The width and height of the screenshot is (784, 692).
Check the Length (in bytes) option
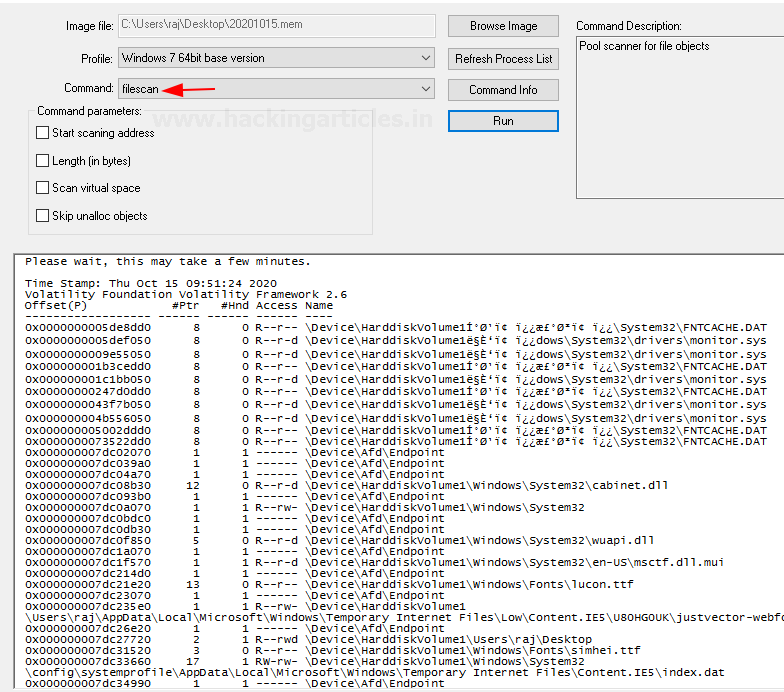pos(43,161)
